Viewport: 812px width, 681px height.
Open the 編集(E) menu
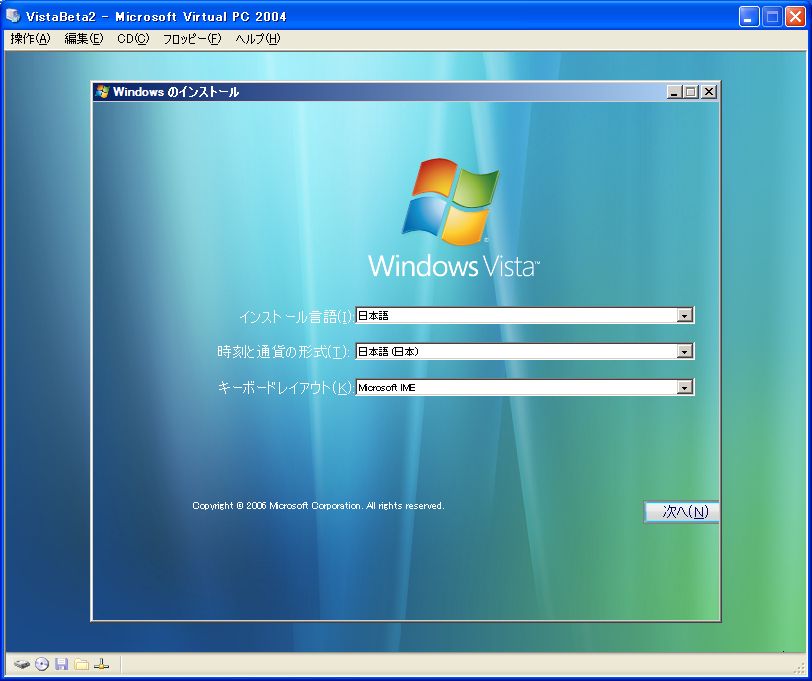tap(84, 39)
